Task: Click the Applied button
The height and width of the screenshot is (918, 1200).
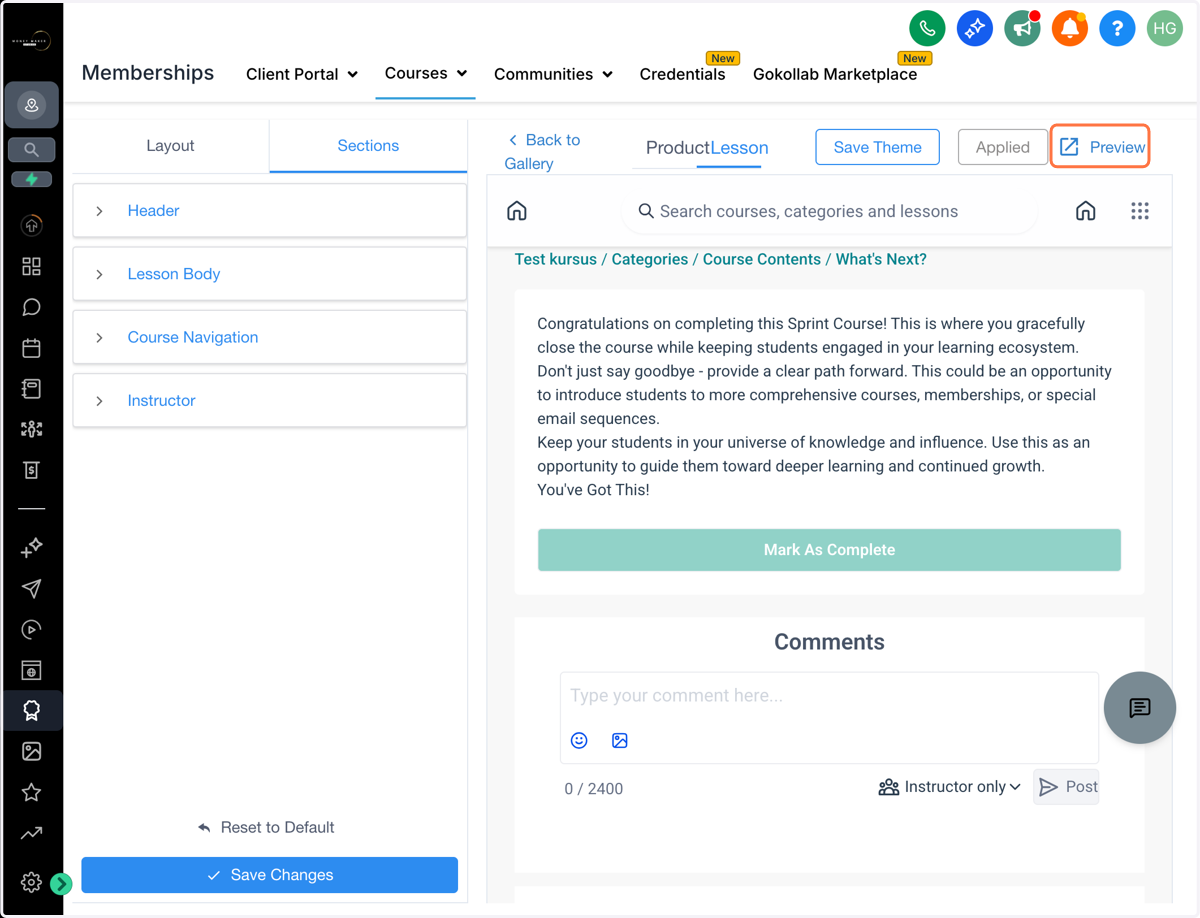Action: tap(1003, 147)
